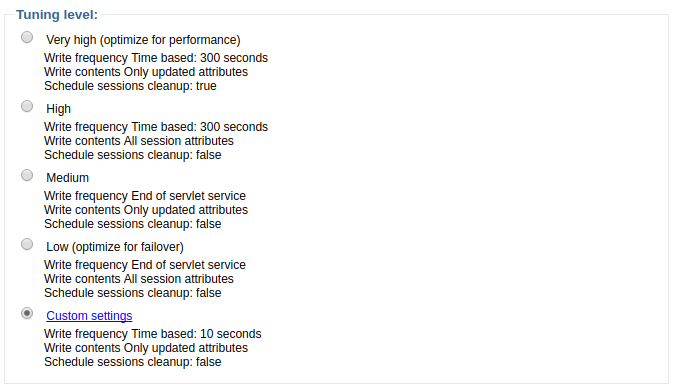This screenshot has width=675, height=390.
Task: Click 'Write frequency Time based: 300 seconds' under Very high
Action: pyautogui.click(x=156, y=58)
